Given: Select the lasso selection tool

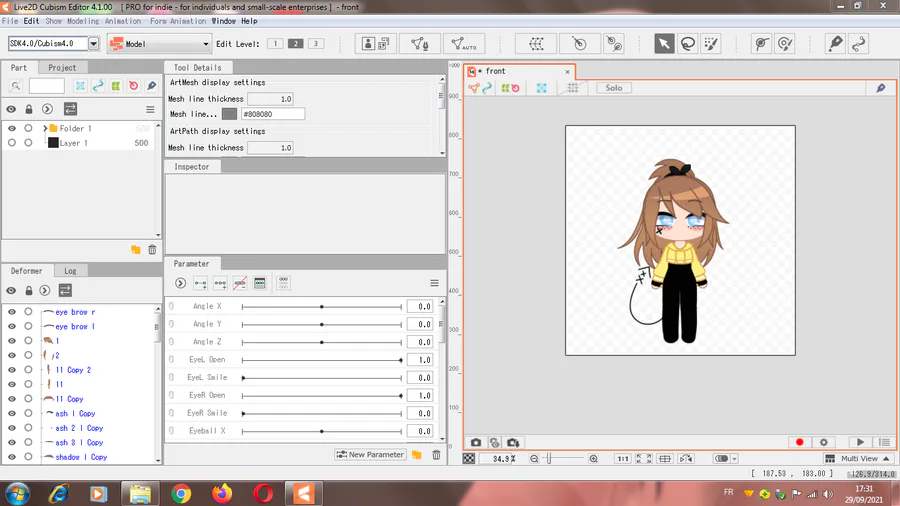Looking at the screenshot, I should (x=688, y=44).
